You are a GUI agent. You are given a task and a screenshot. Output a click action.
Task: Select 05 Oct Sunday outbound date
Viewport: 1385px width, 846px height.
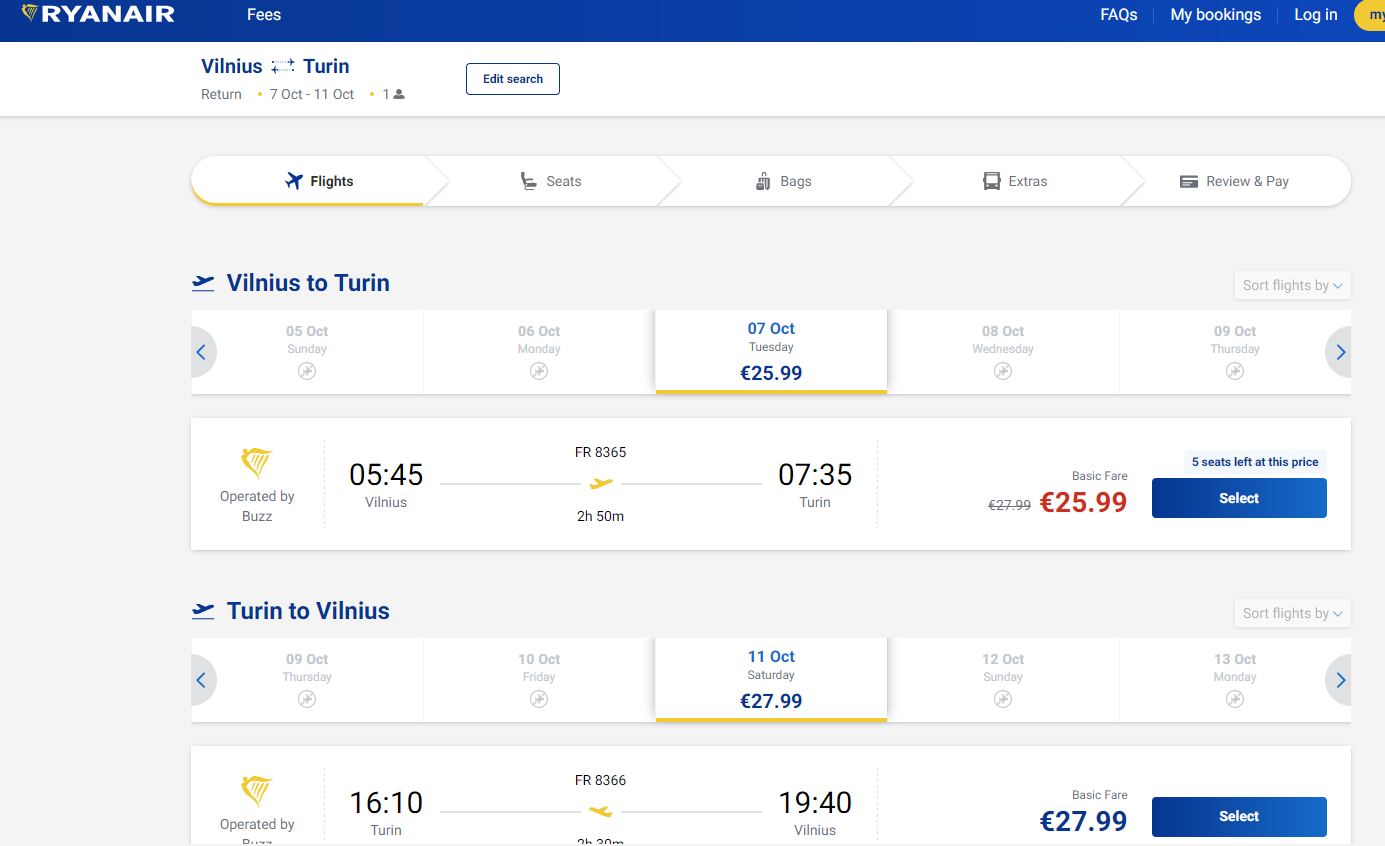coord(307,352)
